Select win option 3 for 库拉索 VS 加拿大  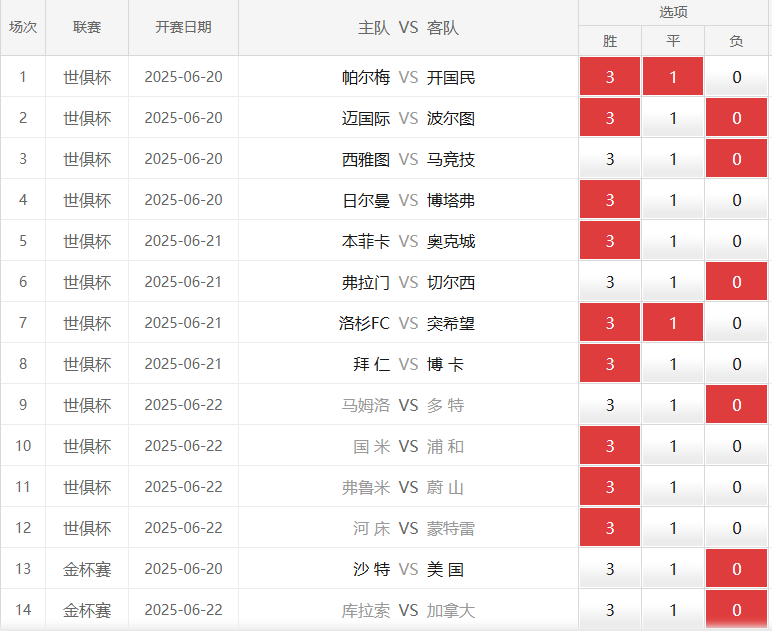click(610, 609)
